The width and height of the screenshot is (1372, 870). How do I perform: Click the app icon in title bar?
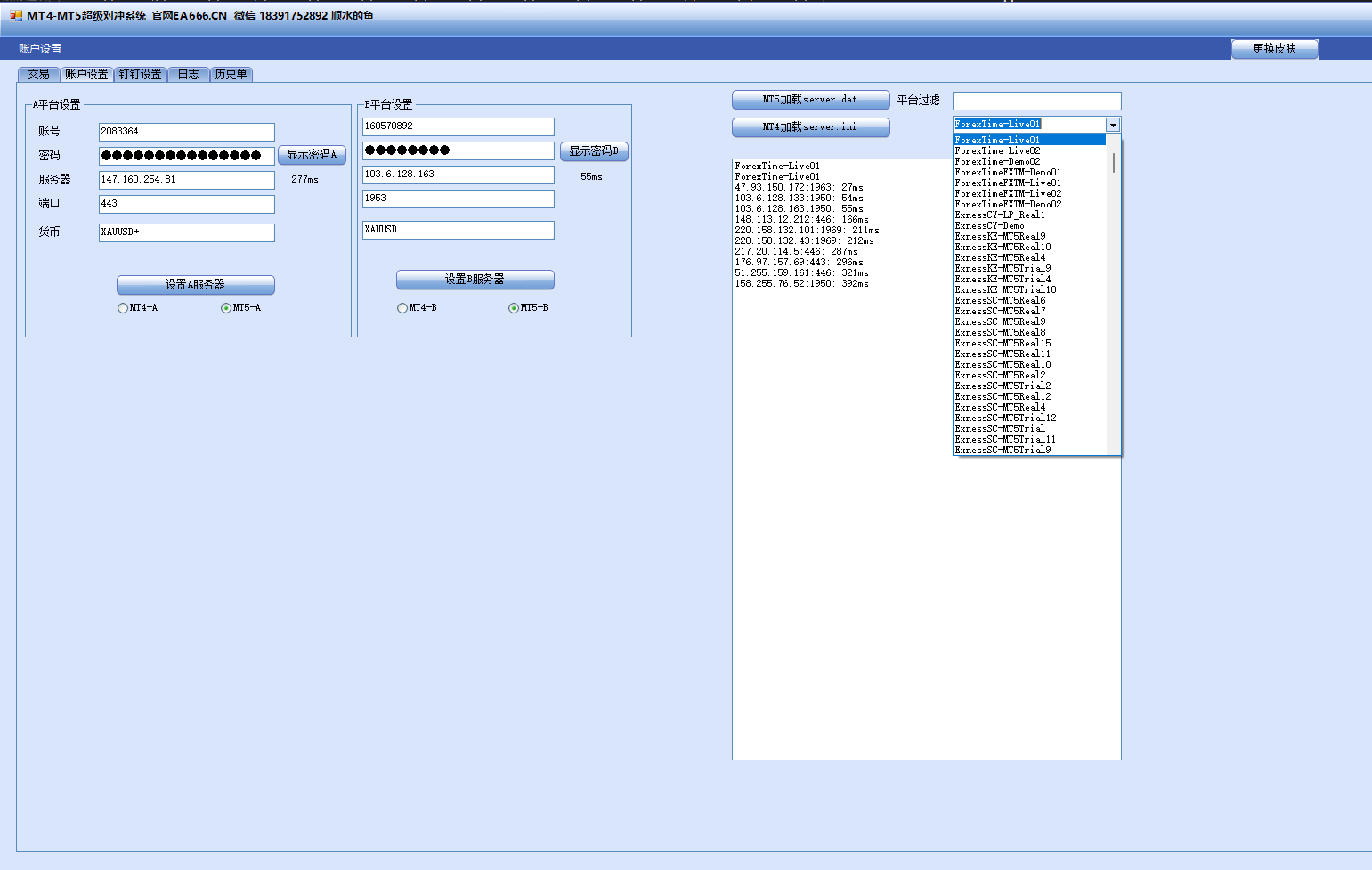(15, 15)
